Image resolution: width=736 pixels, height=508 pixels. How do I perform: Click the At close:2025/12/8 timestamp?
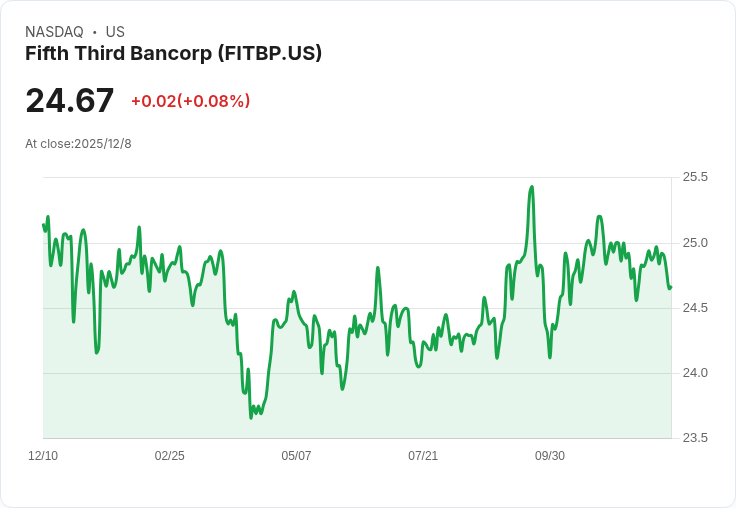click(x=78, y=144)
